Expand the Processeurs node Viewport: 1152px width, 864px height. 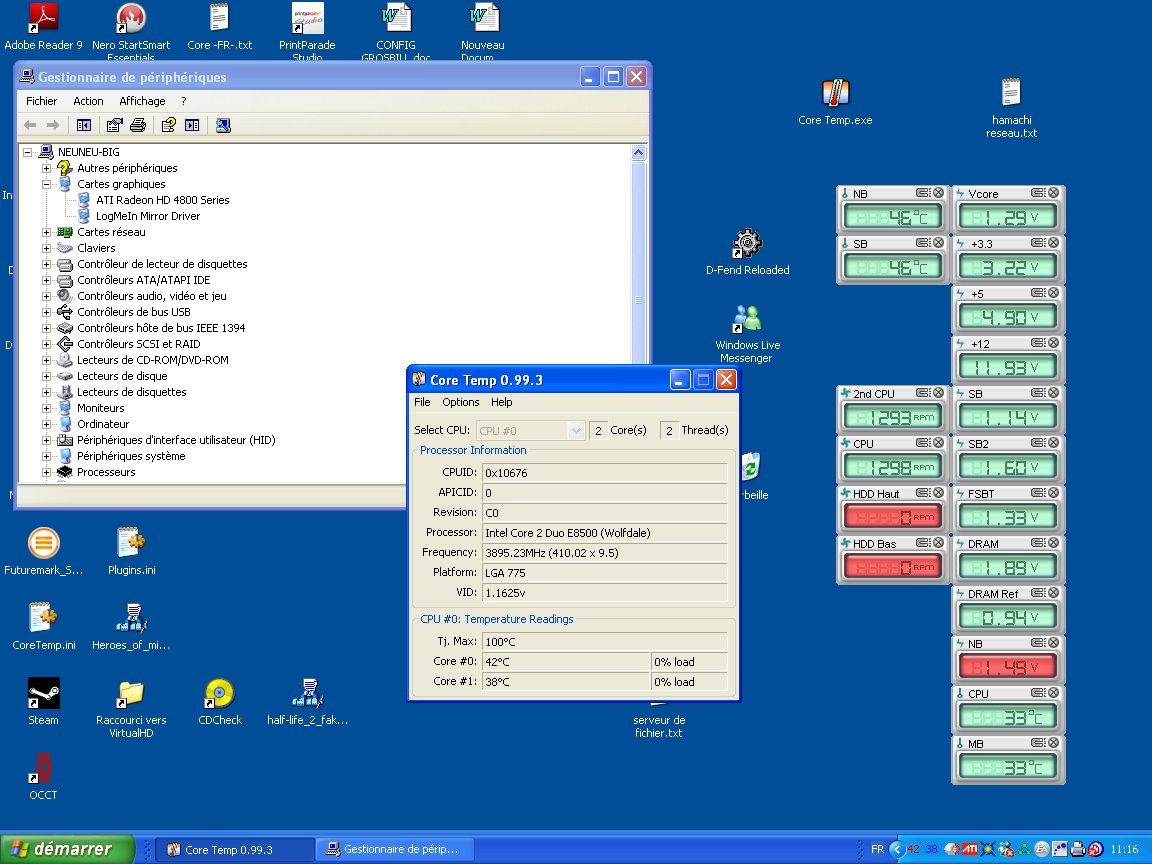point(46,472)
